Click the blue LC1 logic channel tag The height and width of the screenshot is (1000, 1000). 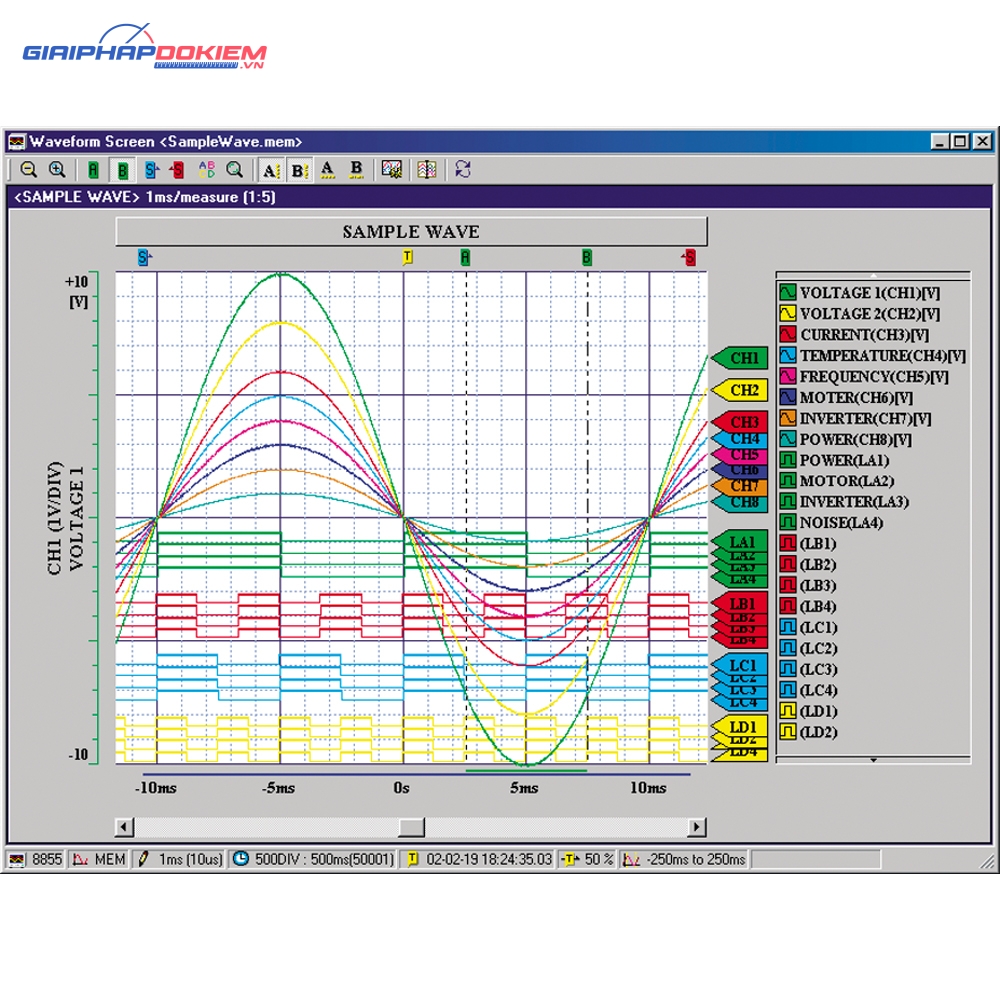pos(740,665)
